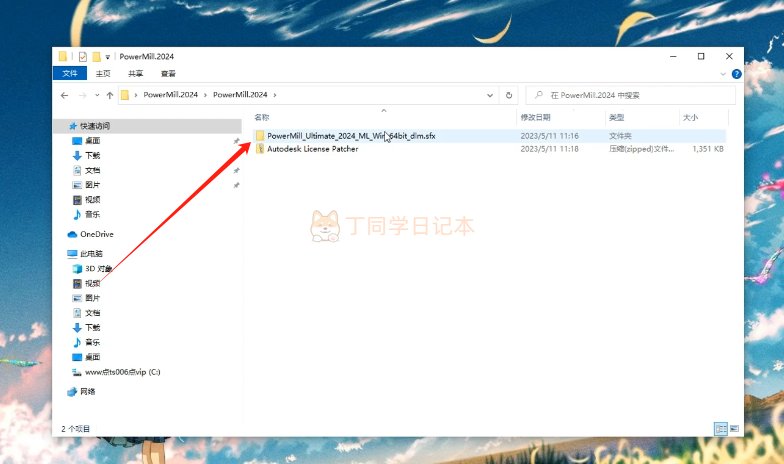This screenshot has width=784, height=464.
Task: Click the 2023/5/11 11:16 date cell
Action: click(550, 136)
